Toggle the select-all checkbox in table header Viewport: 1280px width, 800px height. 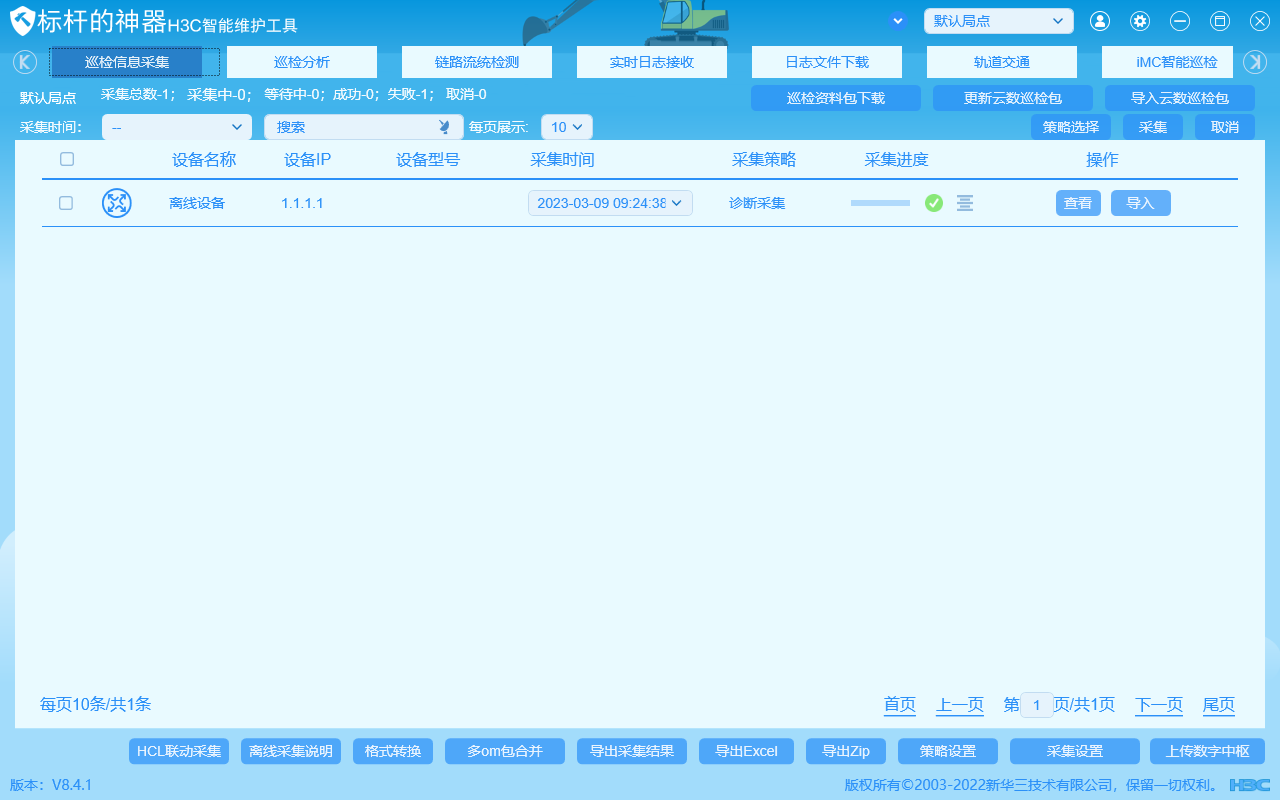coord(67,159)
